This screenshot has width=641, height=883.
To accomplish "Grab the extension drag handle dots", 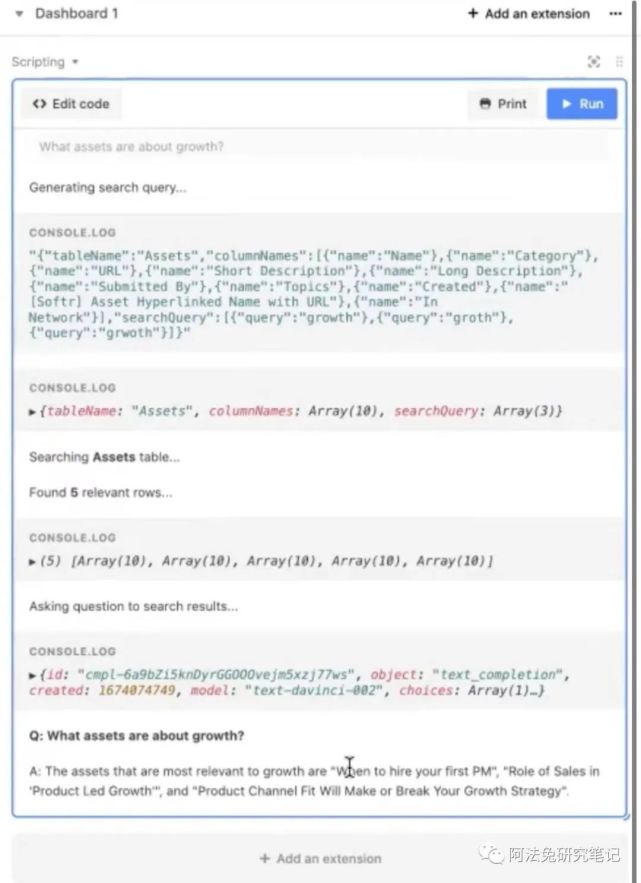I will point(619,61).
